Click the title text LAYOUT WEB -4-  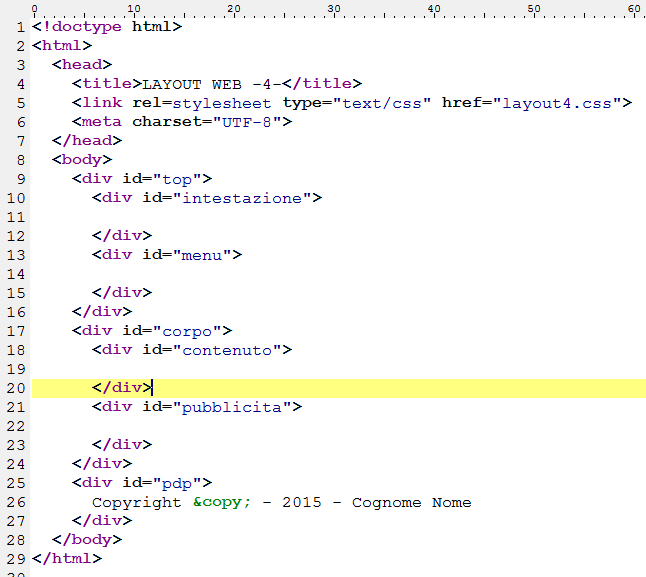pos(216,84)
